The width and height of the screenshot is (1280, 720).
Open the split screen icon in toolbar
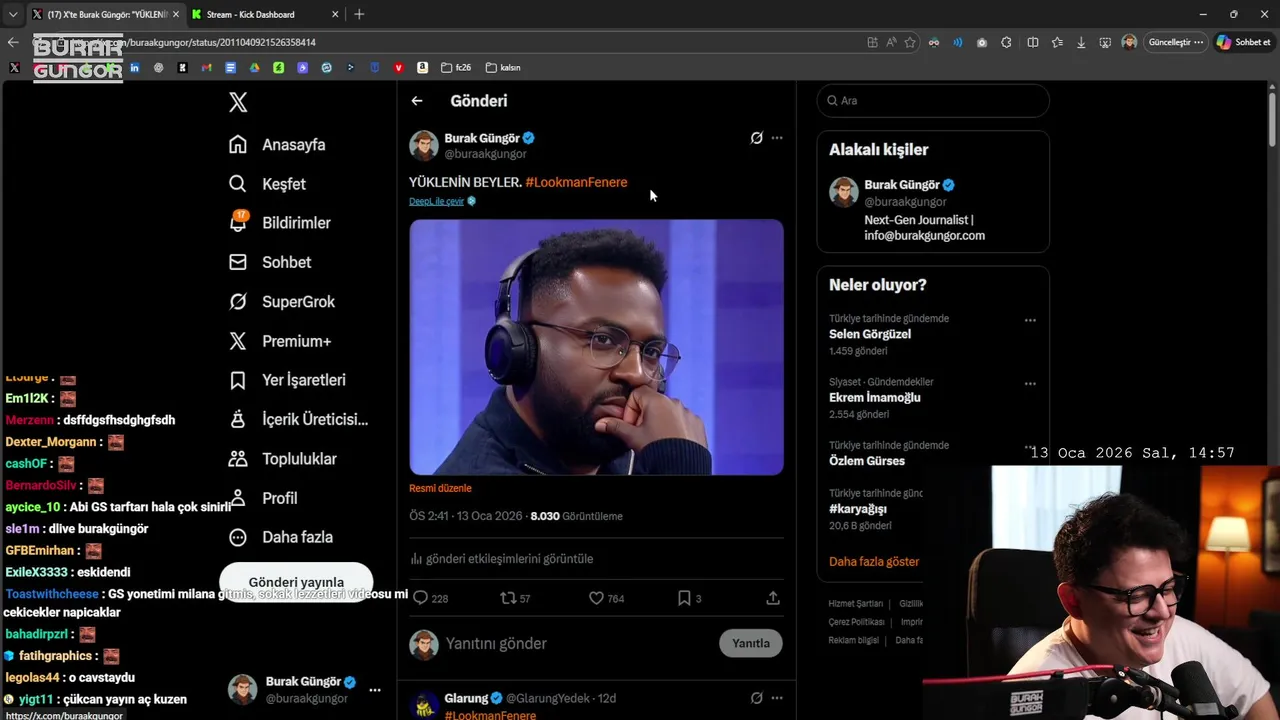pyautogui.click(x=1033, y=42)
